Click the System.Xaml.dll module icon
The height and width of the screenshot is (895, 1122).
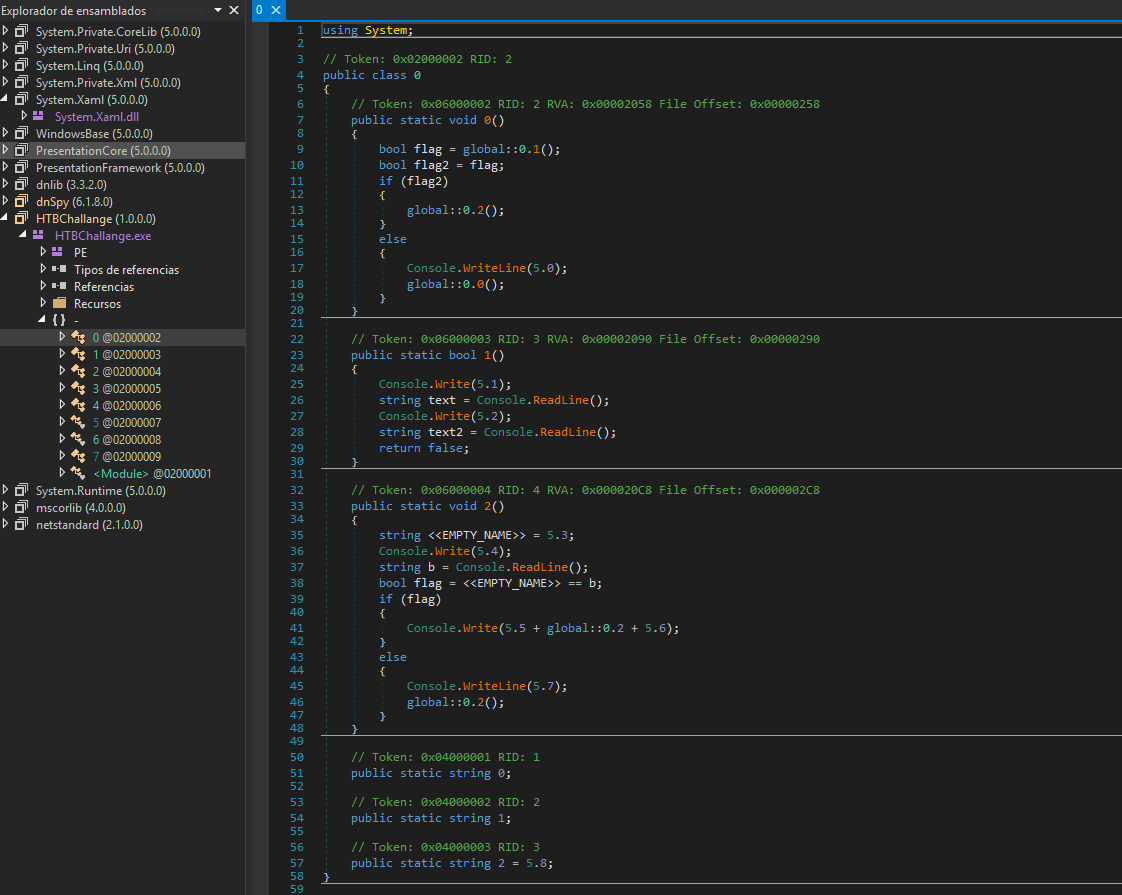[38, 117]
